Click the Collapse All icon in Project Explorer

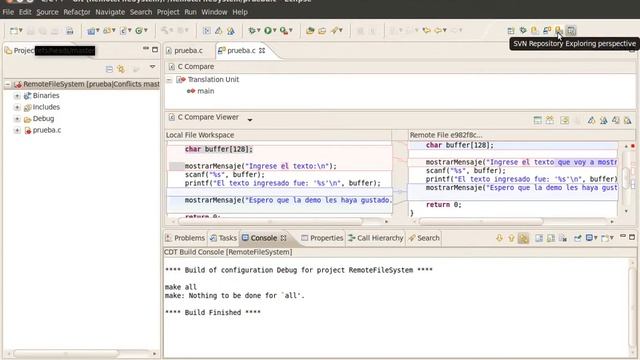tap(109, 69)
